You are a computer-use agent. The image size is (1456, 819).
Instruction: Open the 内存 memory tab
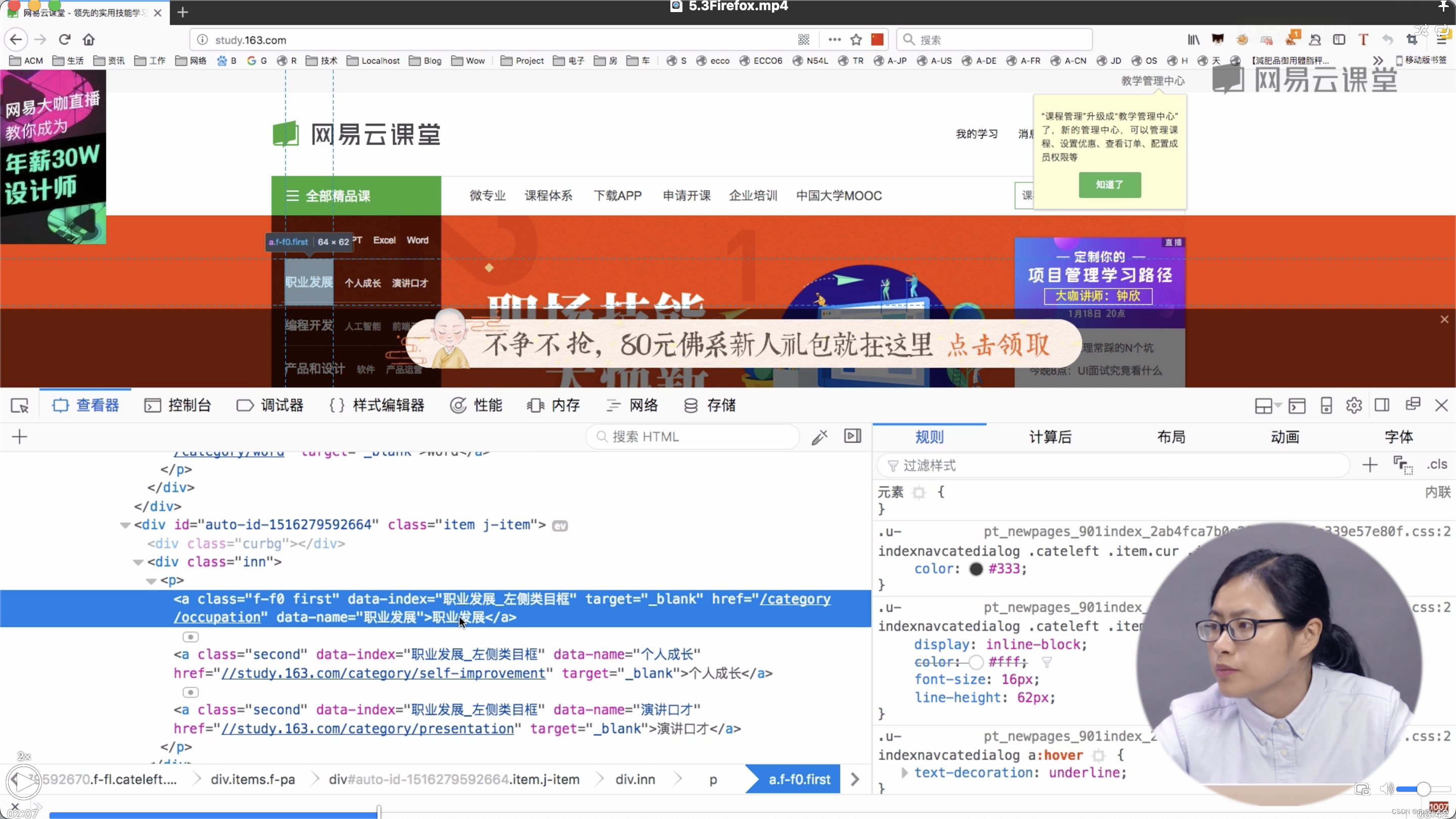(x=554, y=405)
